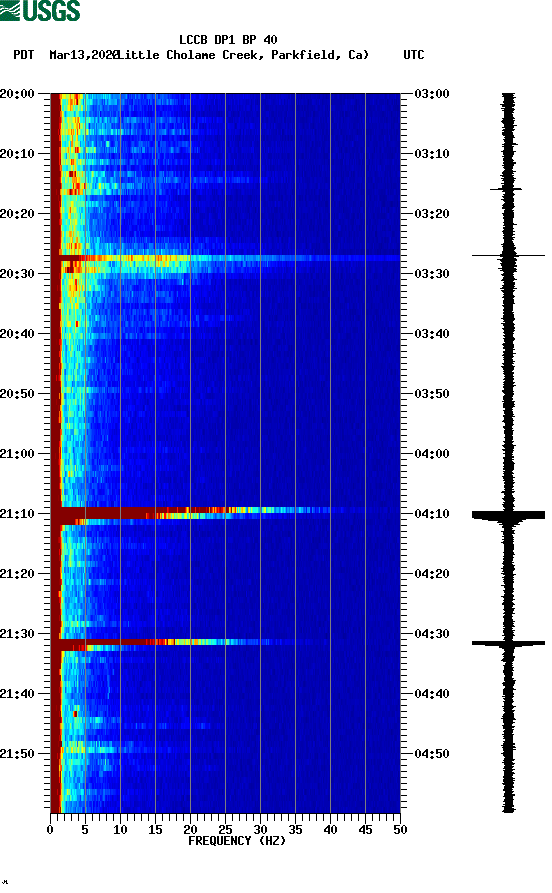
Task: Click the '5' frequency tick label
Action: (85, 830)
